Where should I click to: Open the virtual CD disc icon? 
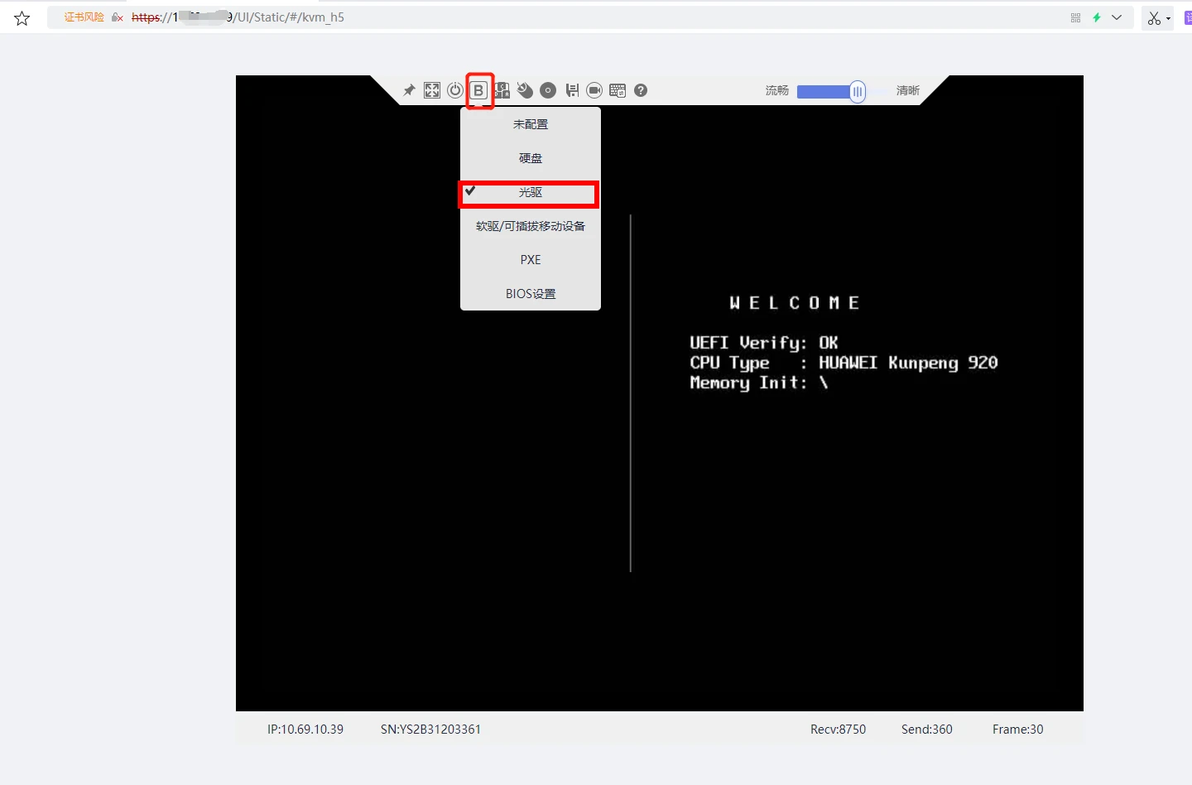pos(547,90)
